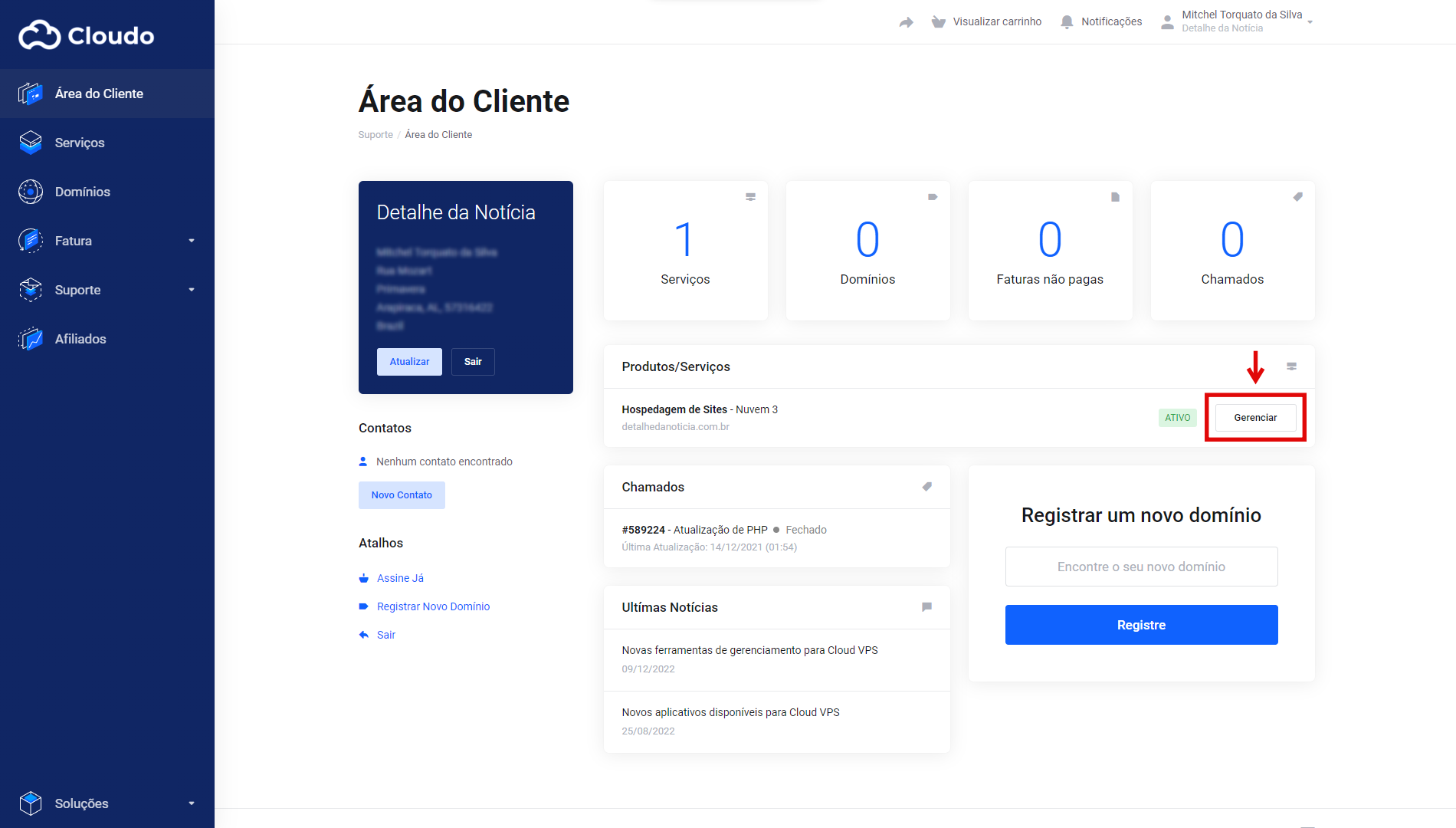
Task: Click Mitchel Torquato da Silva username
Action: 1241,15
